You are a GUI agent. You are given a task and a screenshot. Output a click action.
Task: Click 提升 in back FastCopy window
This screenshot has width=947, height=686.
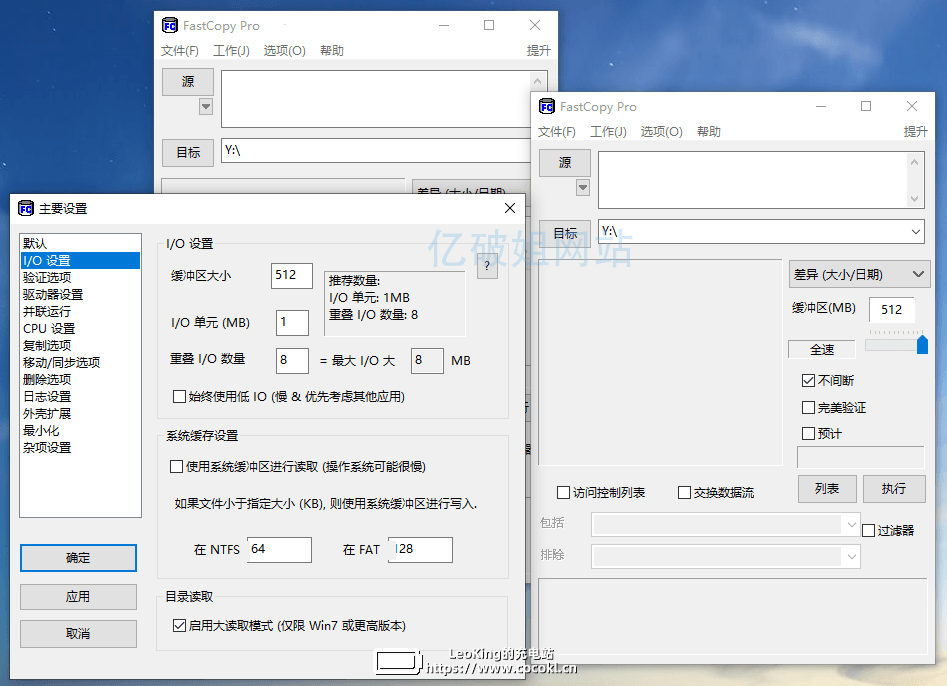[539, 51]
